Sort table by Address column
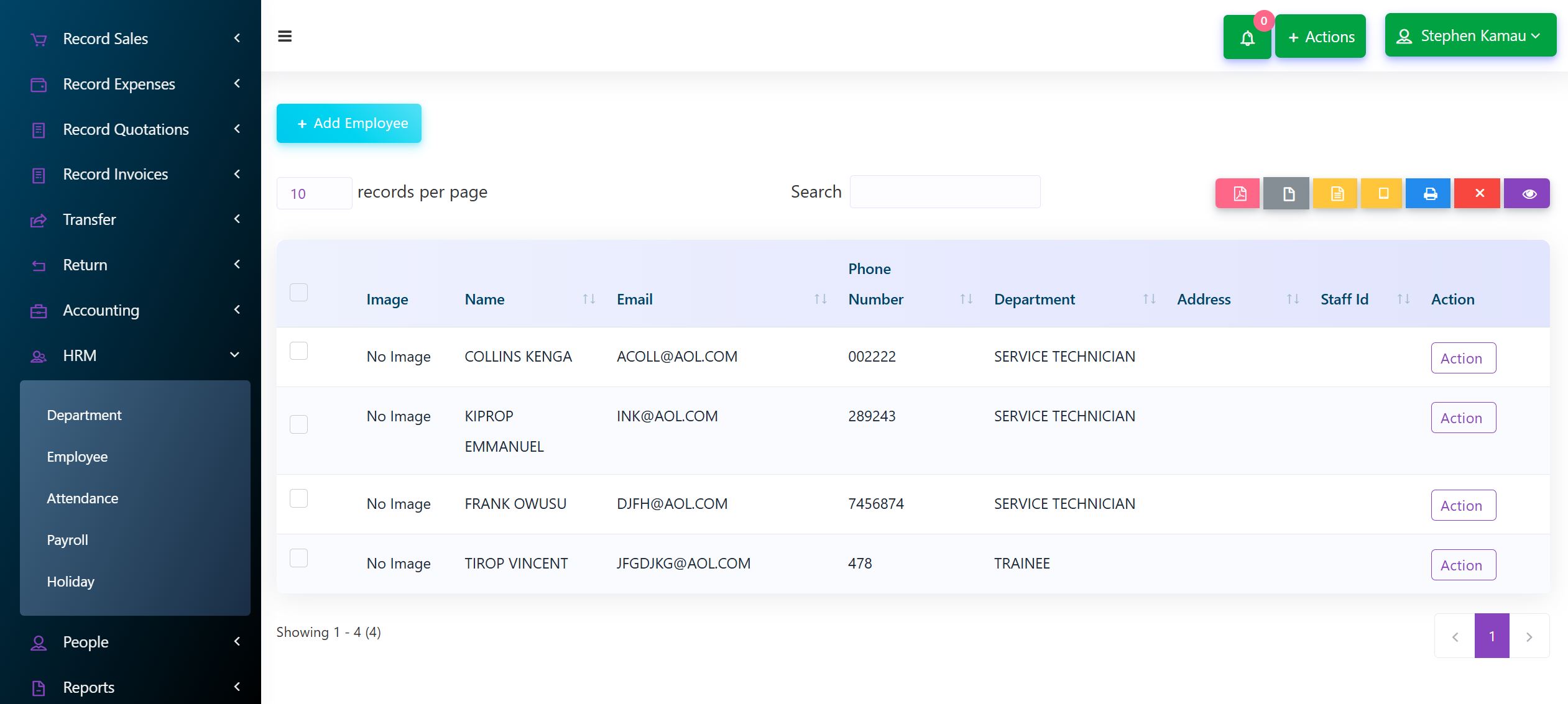 coord(1293,299)
